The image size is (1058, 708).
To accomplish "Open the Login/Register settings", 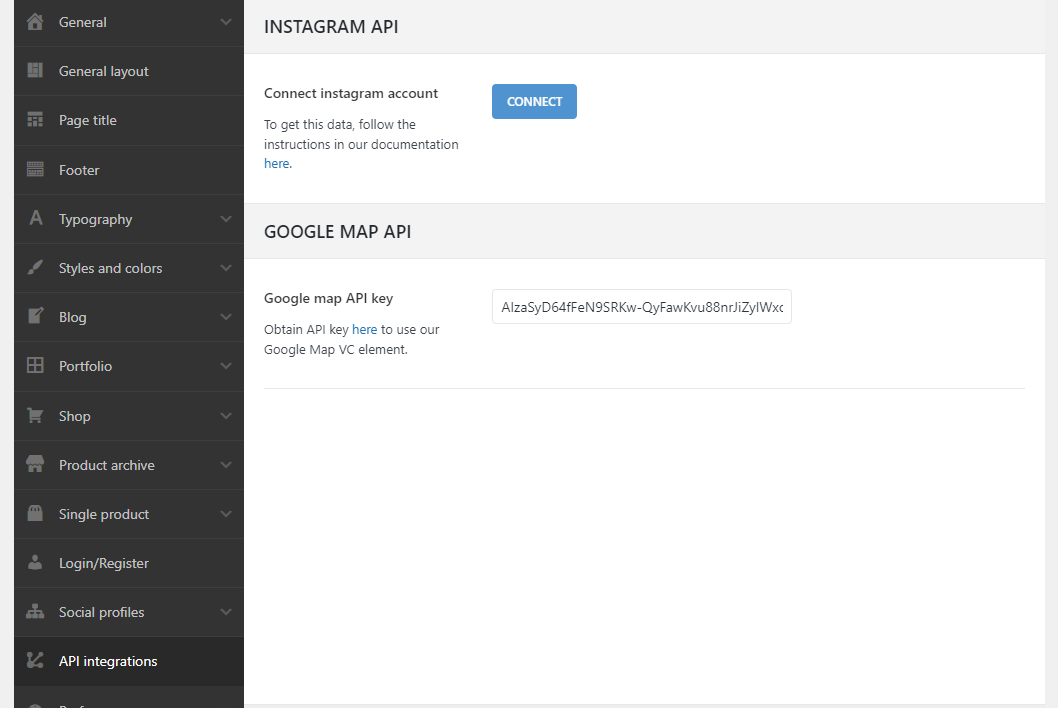I will click(x=129, y=563).
